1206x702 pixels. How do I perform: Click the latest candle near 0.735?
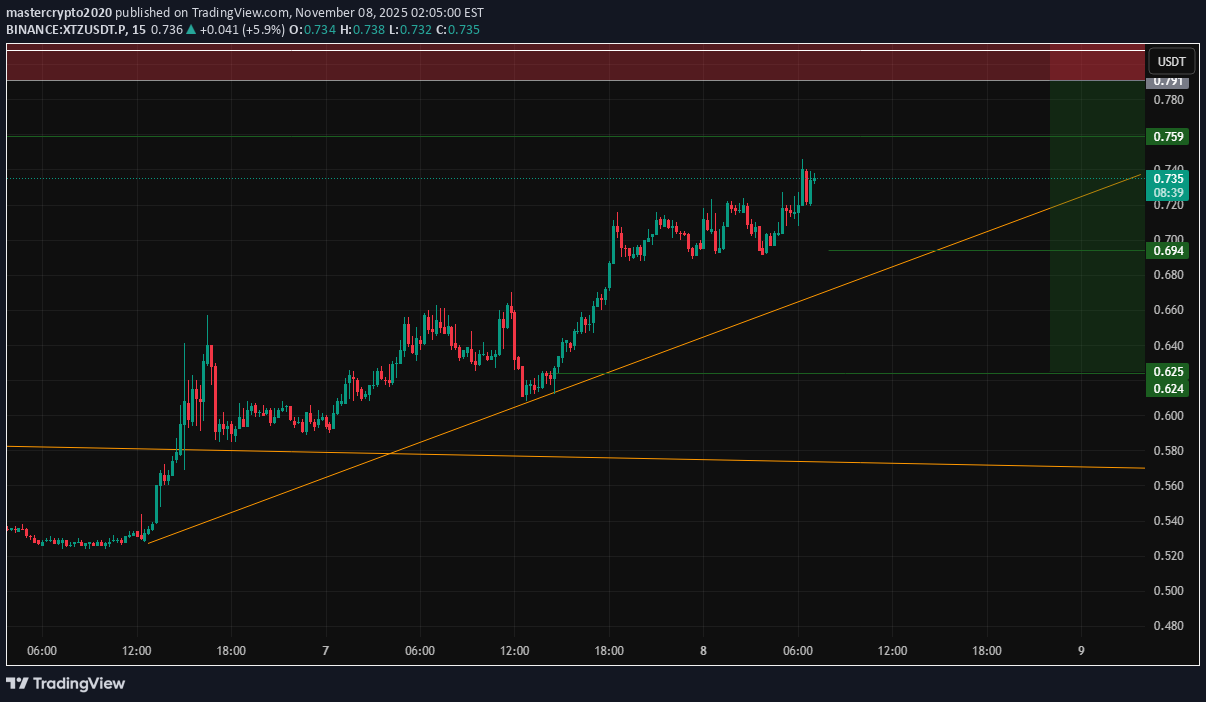coord(815,179)
